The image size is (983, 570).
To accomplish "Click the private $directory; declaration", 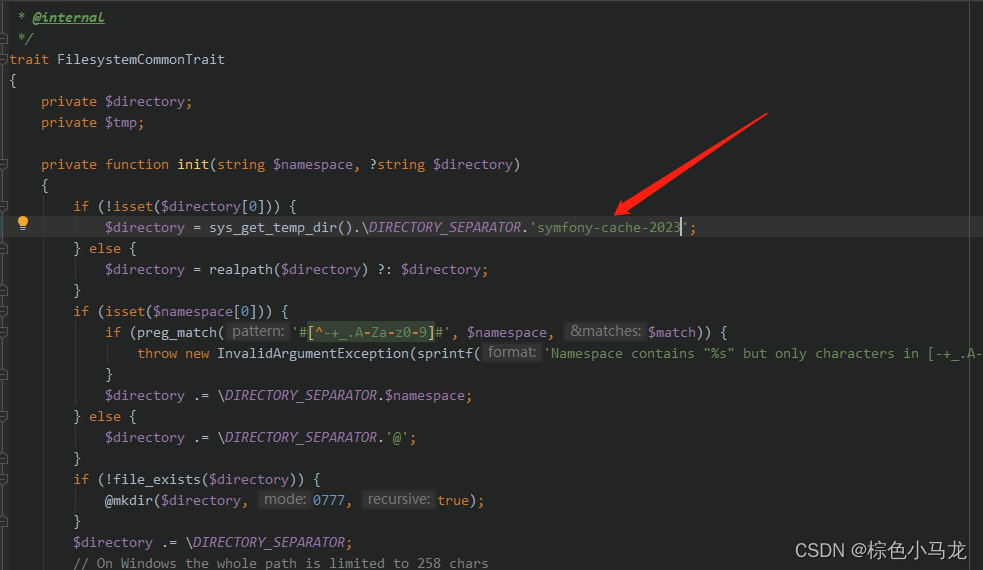I will 117,102.
